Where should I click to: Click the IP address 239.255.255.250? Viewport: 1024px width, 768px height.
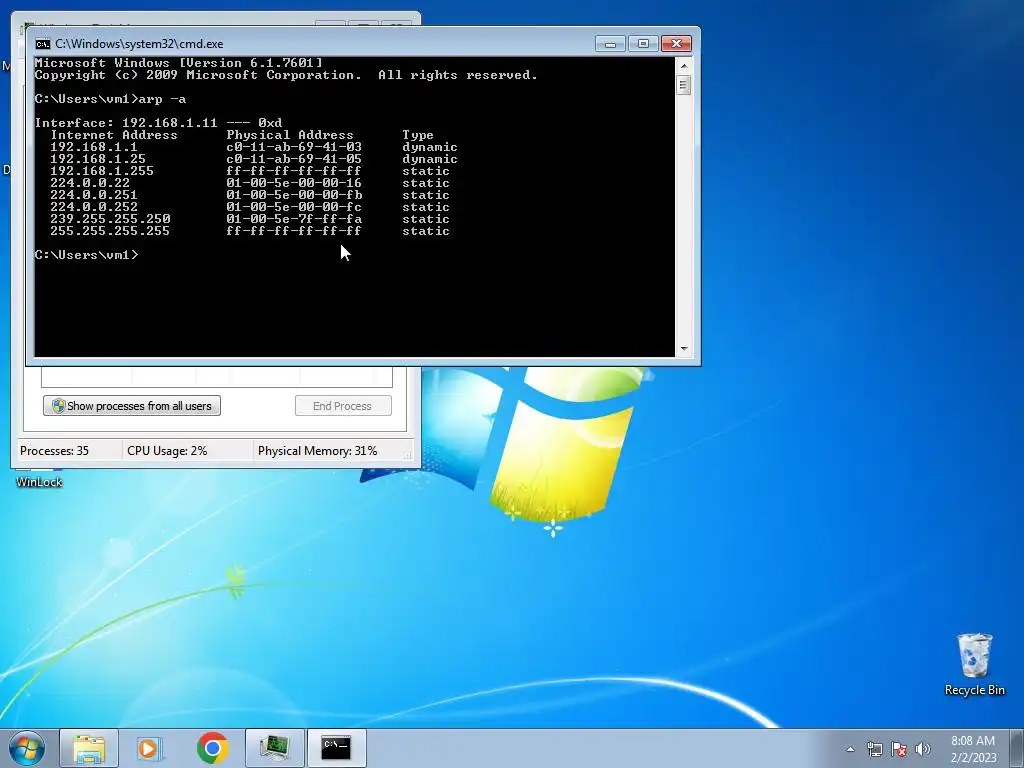(110, 219)
